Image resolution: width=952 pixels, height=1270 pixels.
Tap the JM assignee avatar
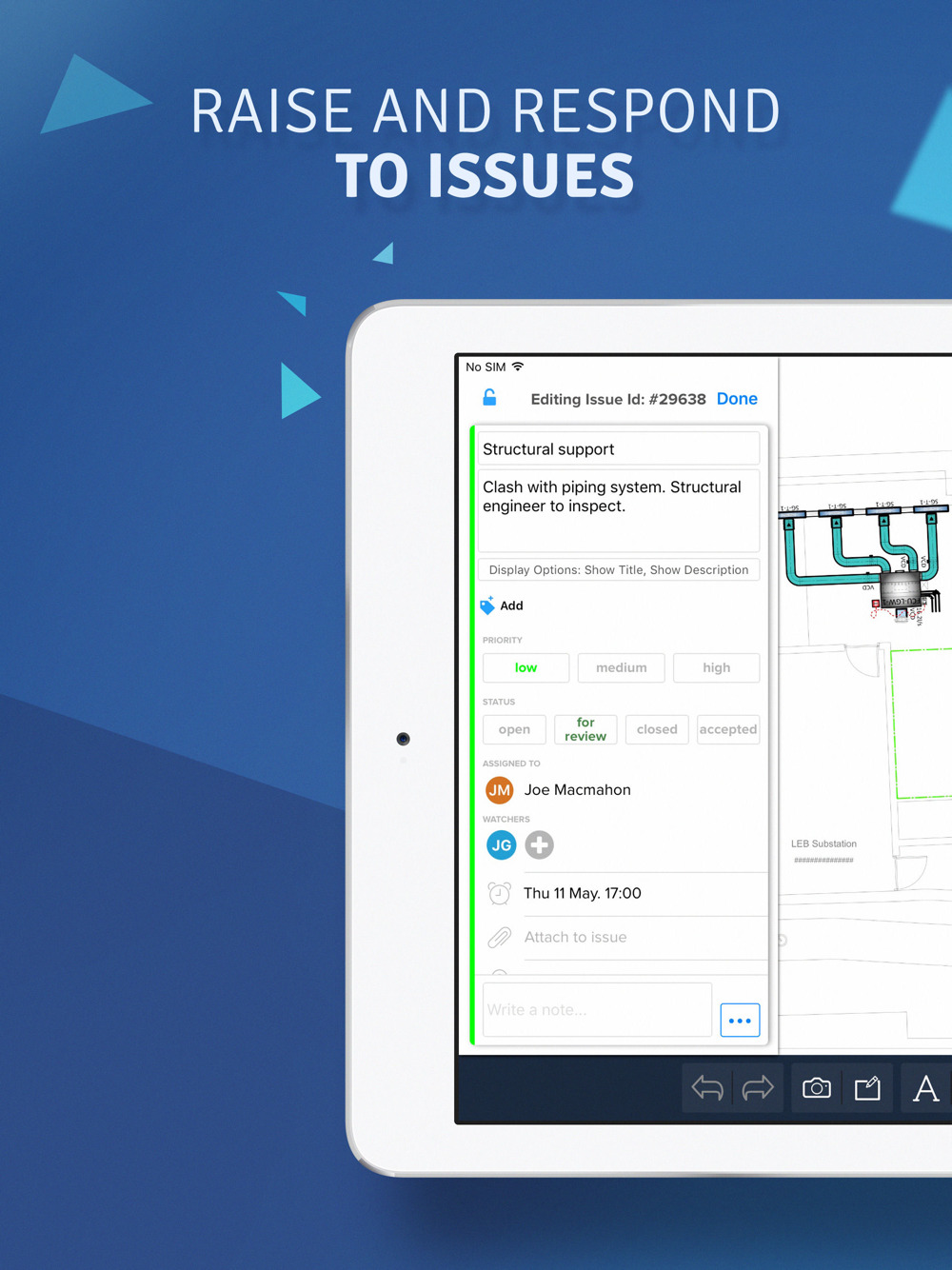tap(500, 790)
